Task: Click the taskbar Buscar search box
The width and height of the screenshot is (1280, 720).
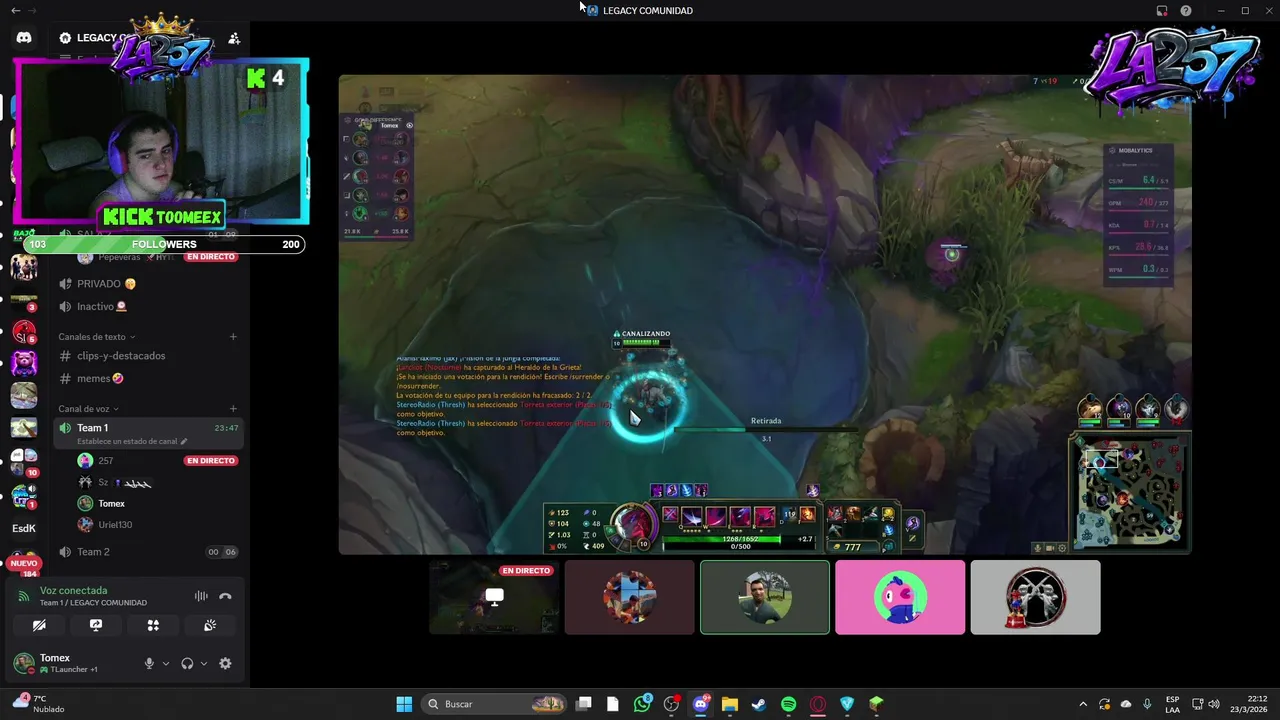Action: tap(495, 704)
